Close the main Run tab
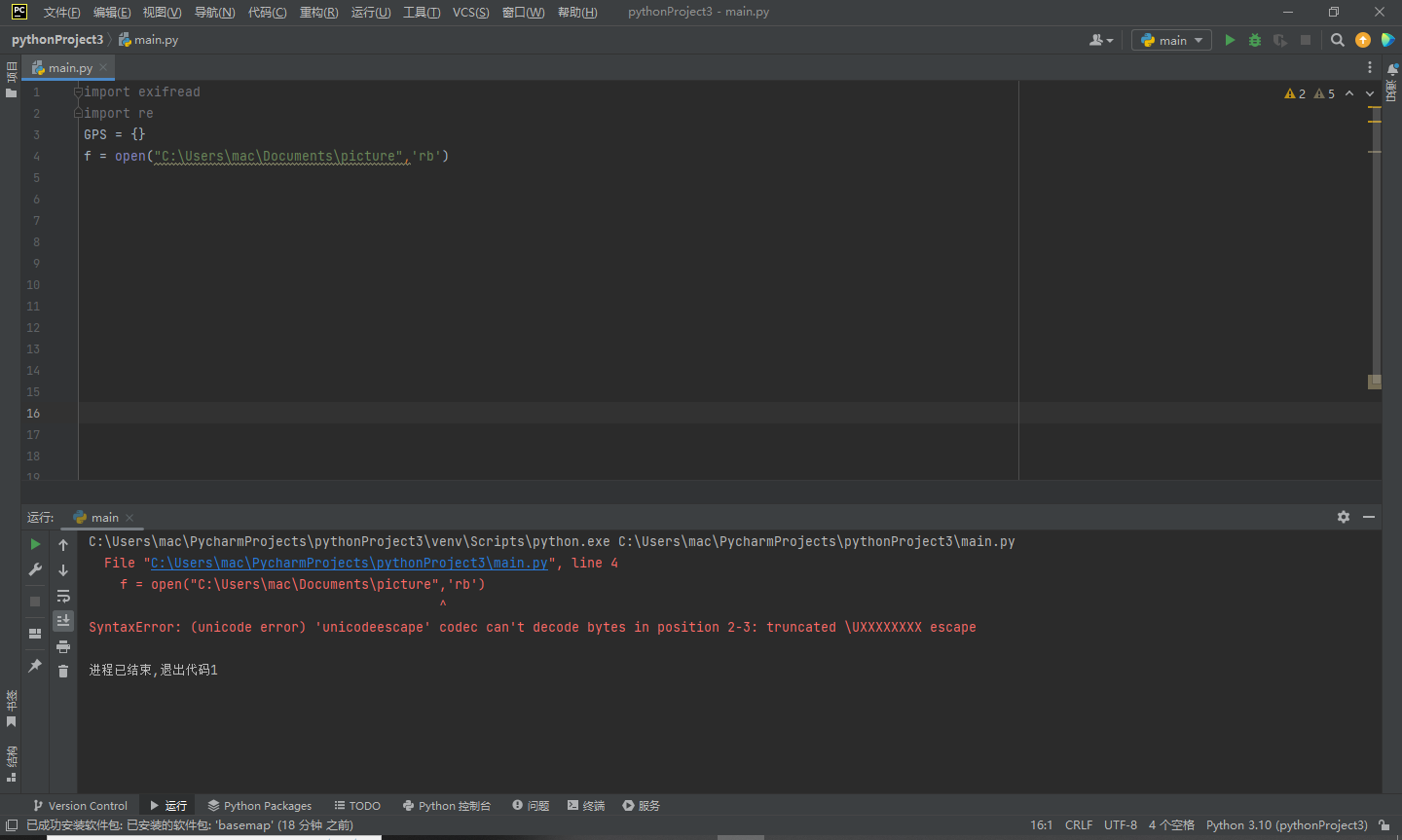The image size is (1402, 840). [129, 518]
